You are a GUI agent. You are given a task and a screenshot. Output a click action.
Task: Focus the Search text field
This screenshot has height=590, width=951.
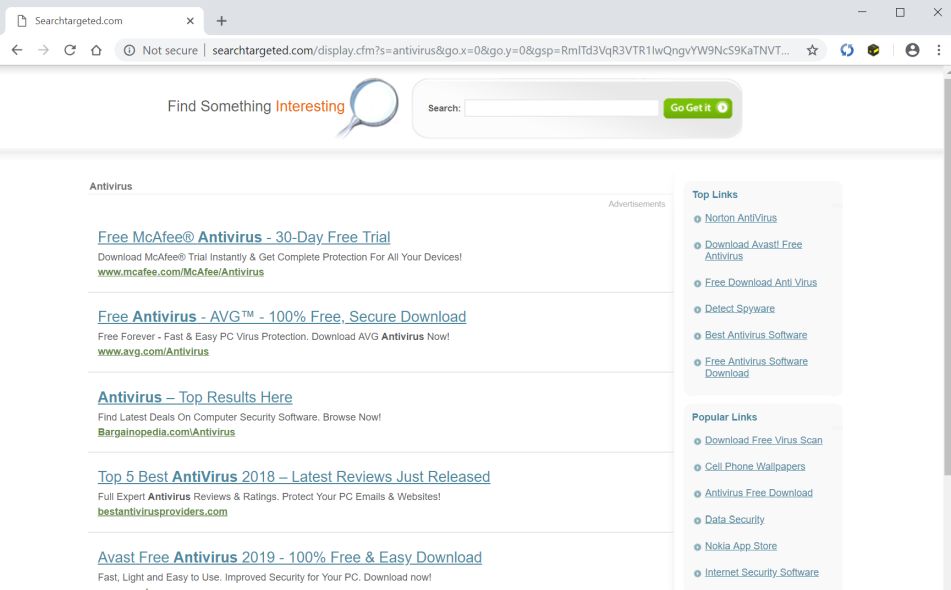click(x=561, y=108)
